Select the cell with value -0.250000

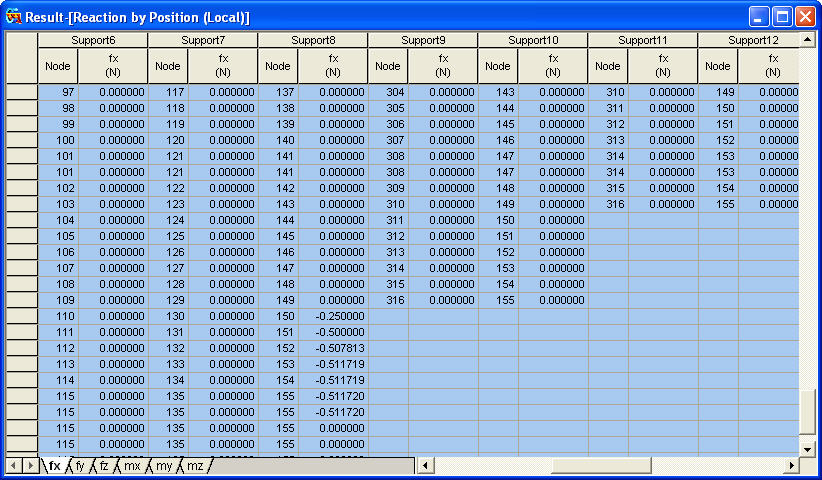(x=333, y=316)
